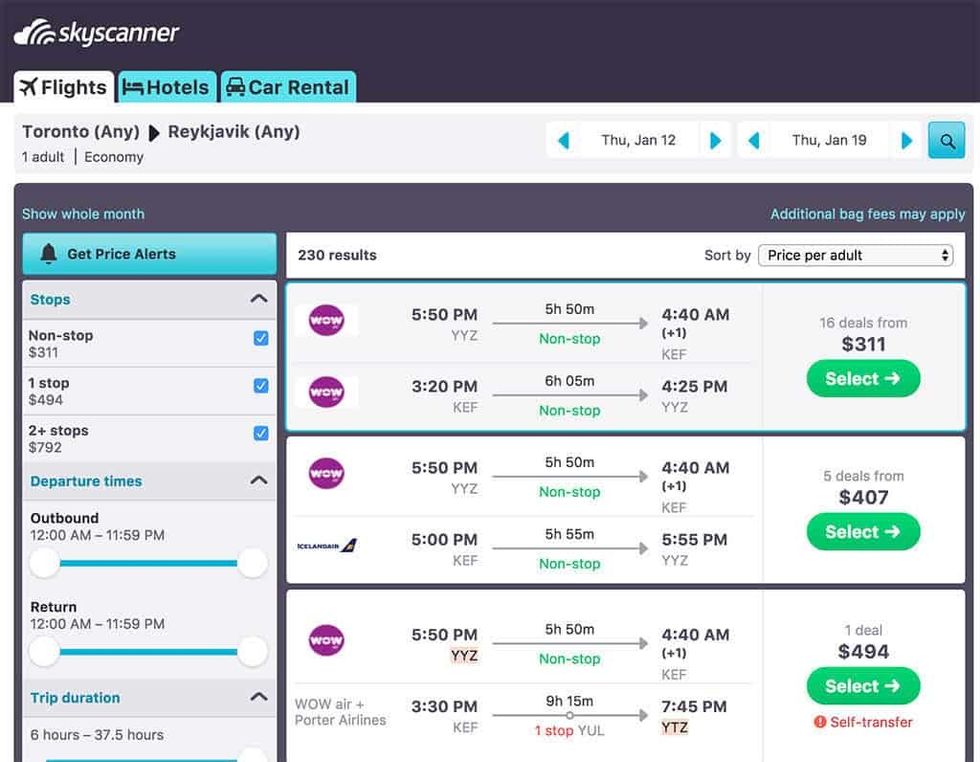The height and width of the screenshot is (762, 980).
Task: Click Icelandair logo on 5:00 PM return flight
Action: 327,545
